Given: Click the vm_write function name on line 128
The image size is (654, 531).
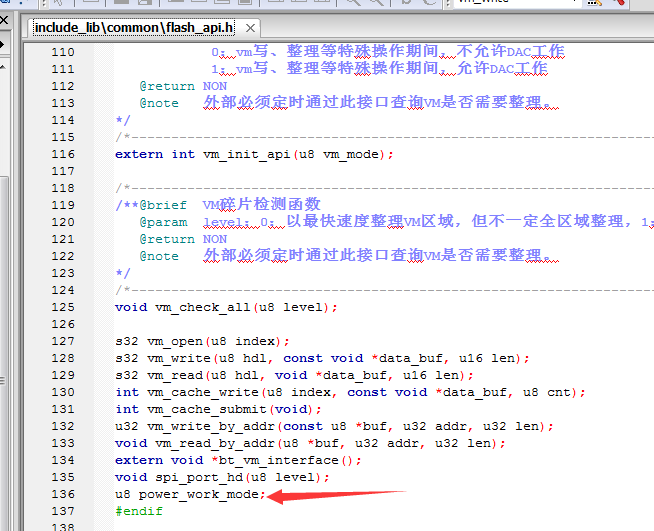Looking at the screenshot, I should [x=179, y=359].
